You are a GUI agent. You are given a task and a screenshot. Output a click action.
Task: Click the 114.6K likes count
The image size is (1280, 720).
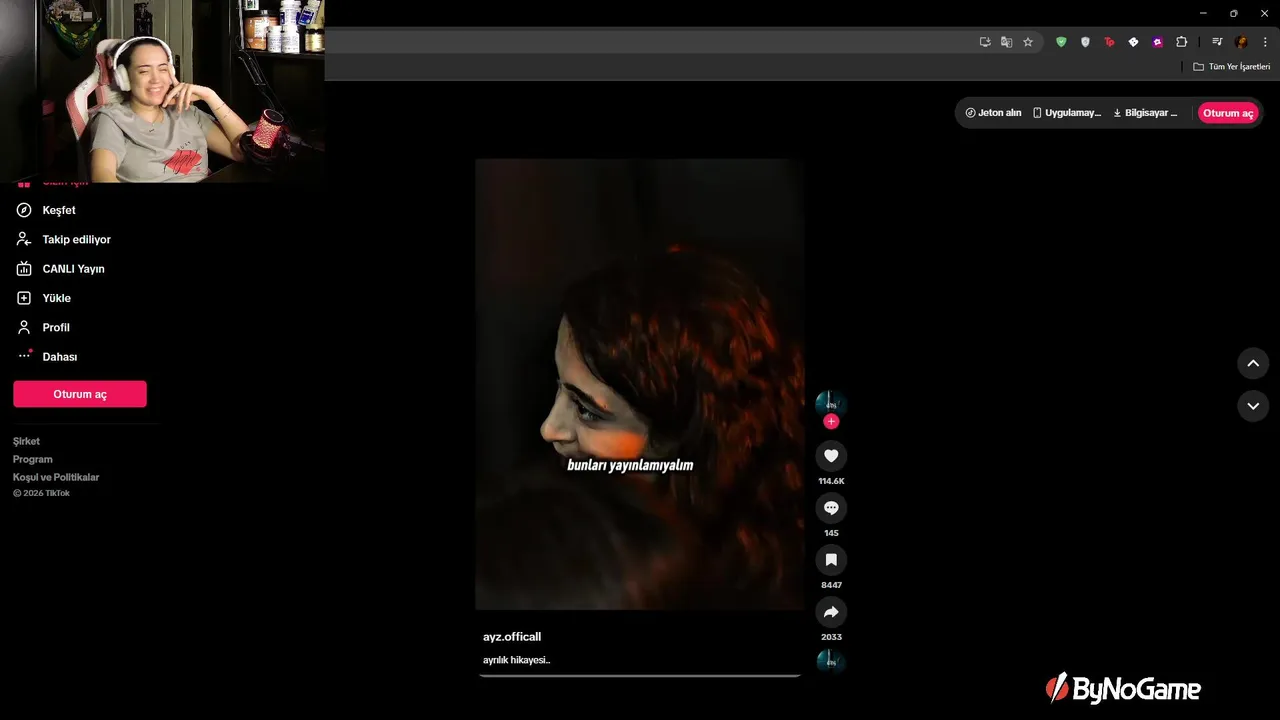coord(831,481)
